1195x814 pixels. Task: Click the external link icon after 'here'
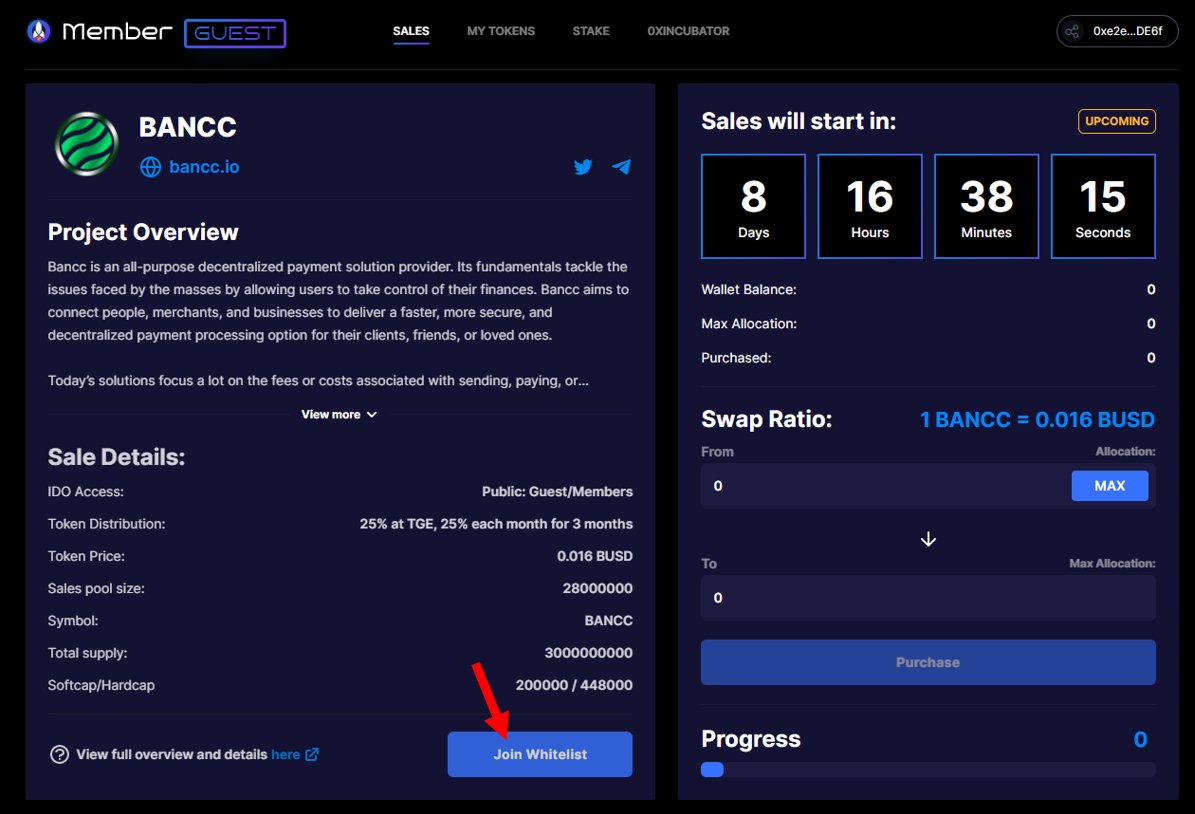pyautogui.click(x=312, y=755)
